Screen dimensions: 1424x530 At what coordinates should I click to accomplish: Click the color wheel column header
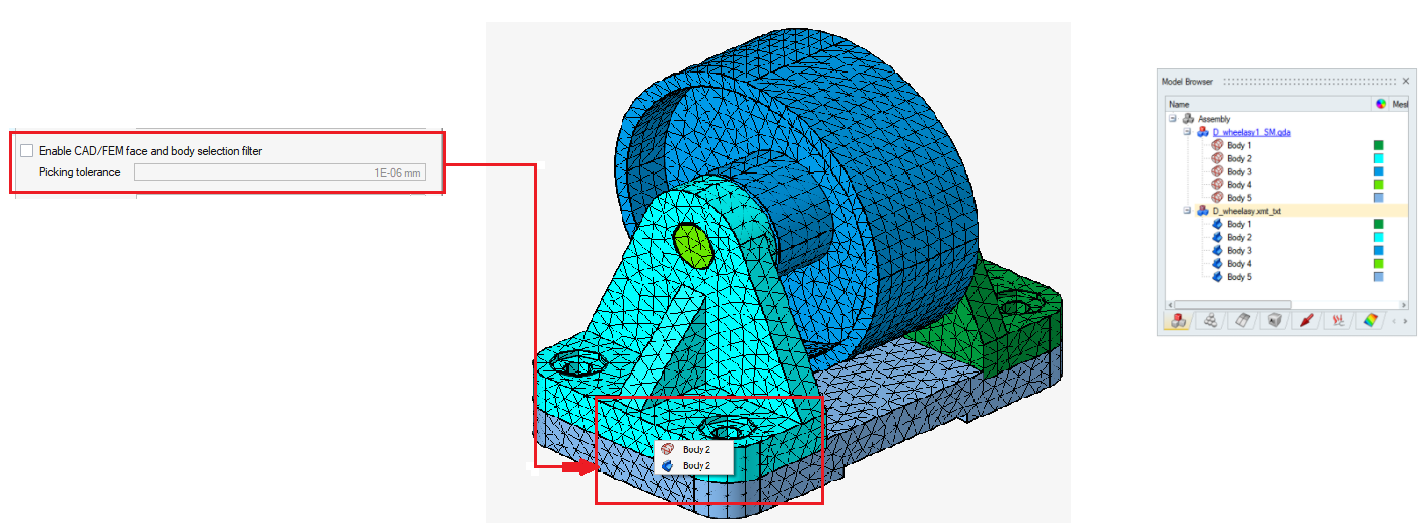click(1380, 104)
